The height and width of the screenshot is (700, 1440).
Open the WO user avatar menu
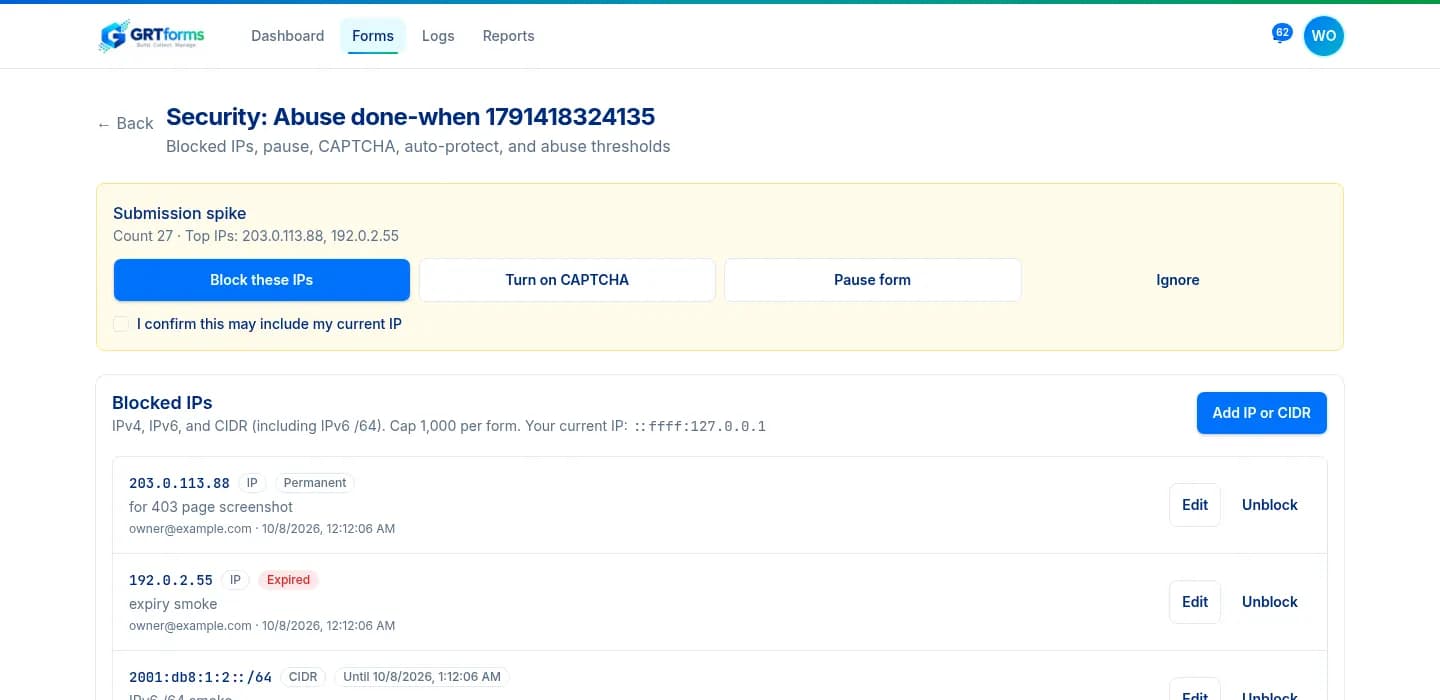(x=1323, y=36)
